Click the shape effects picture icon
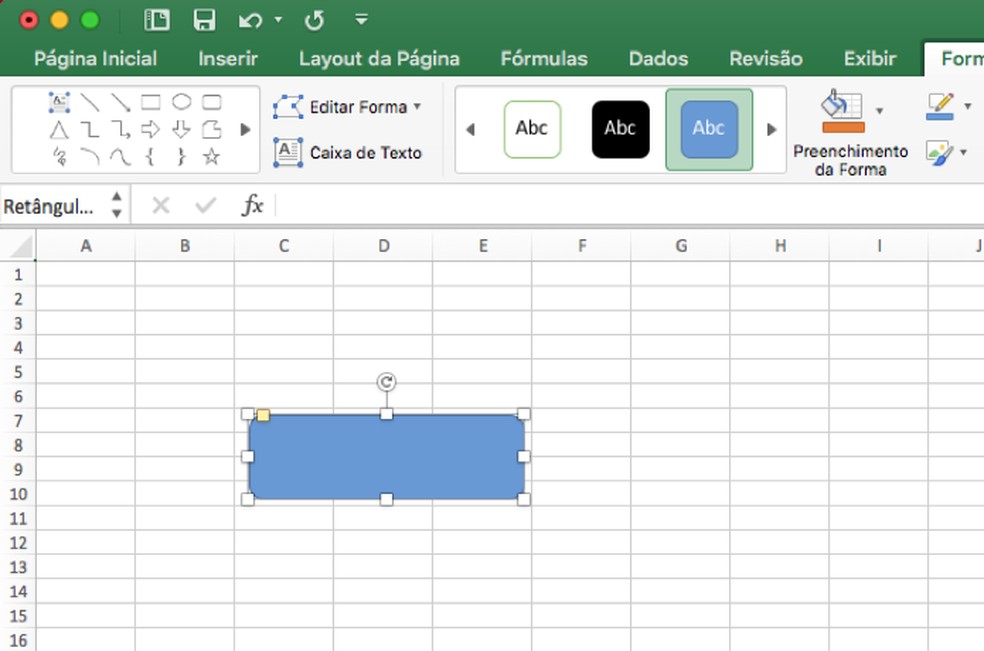 (x=939, y=153)
